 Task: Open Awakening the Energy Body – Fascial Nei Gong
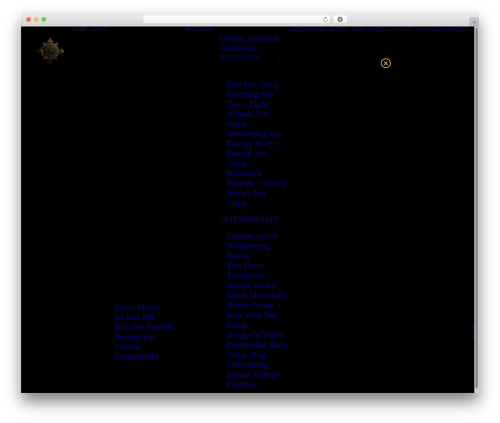[x=254, y=149]
